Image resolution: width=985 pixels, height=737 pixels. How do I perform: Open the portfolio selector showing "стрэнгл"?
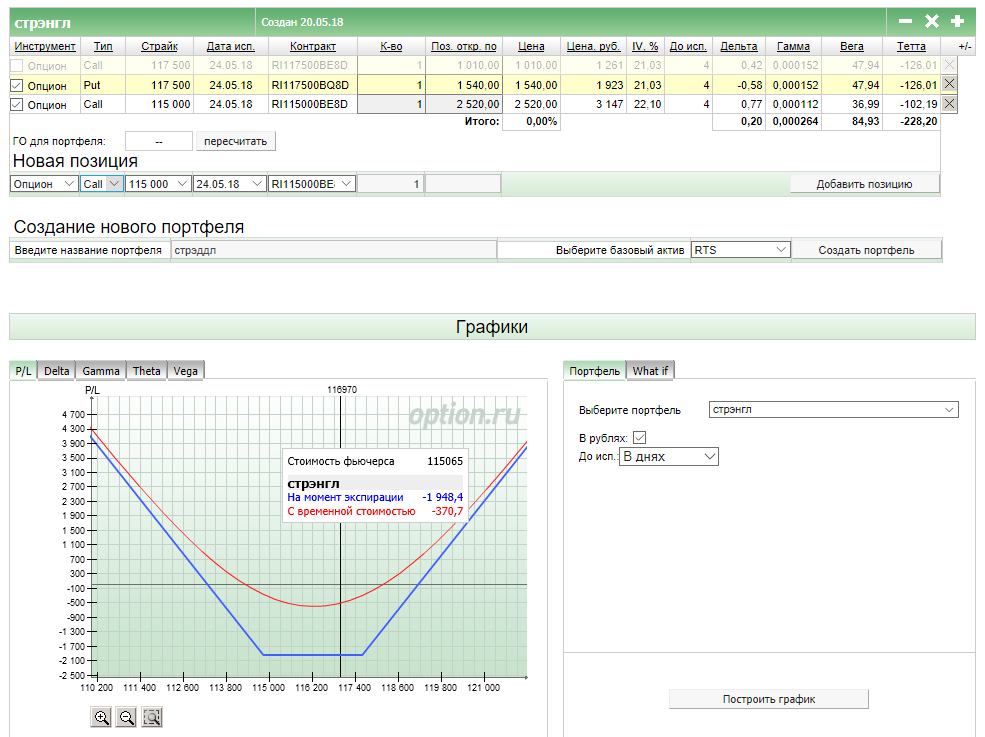pyautogui.click(x=832, y=410)
